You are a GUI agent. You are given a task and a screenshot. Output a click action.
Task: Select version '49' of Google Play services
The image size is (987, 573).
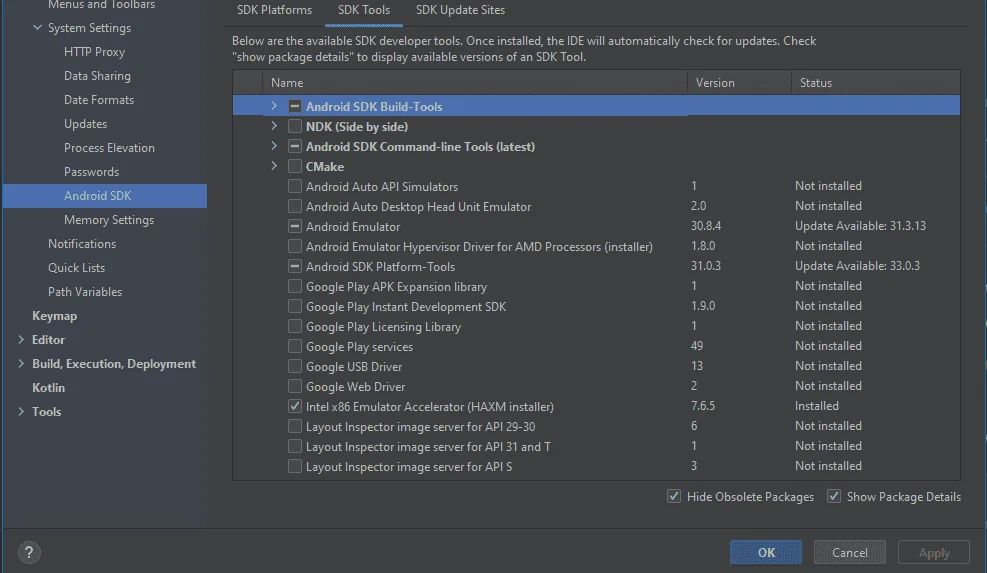[696, 346]
